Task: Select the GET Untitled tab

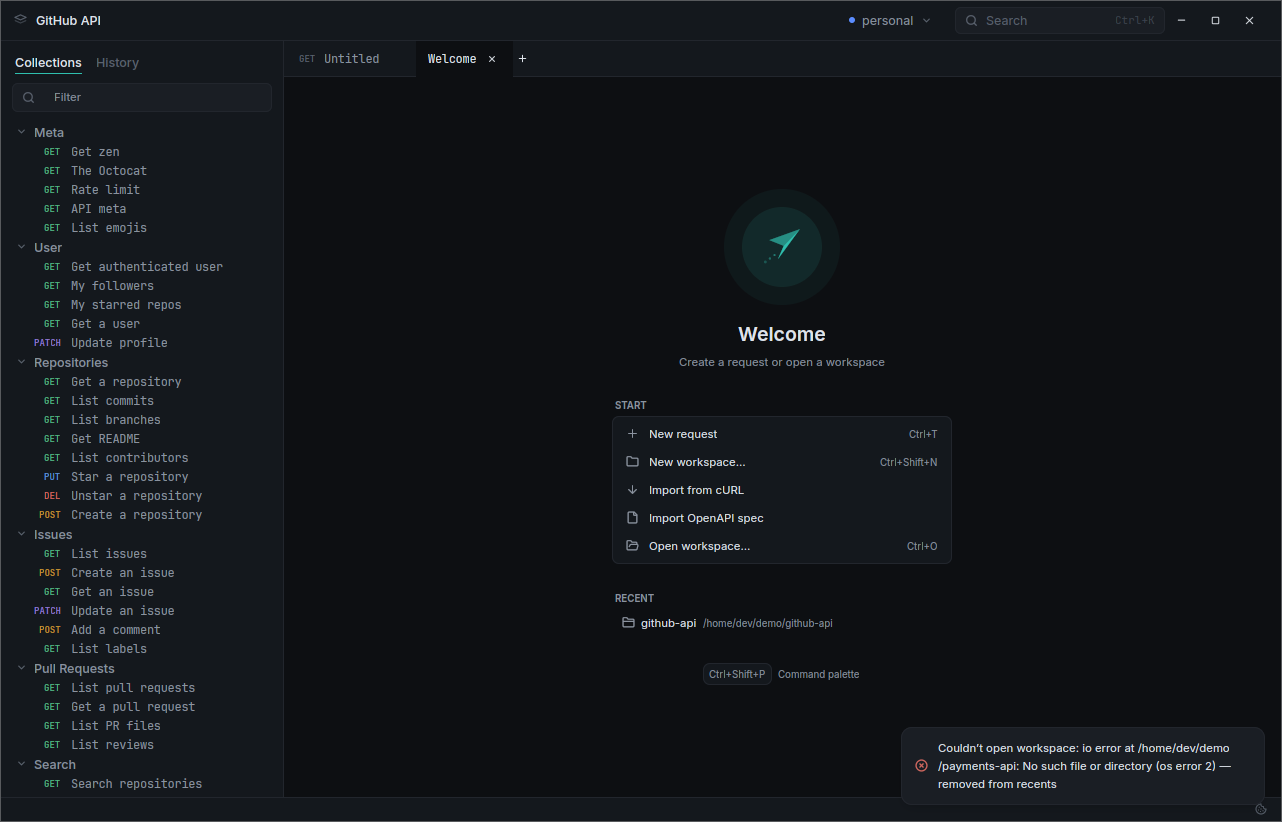Action: 349,59
